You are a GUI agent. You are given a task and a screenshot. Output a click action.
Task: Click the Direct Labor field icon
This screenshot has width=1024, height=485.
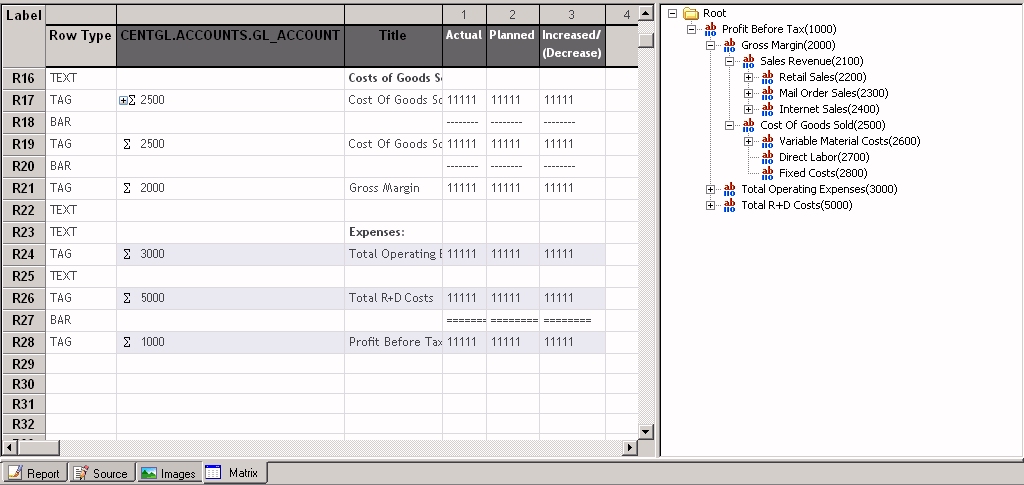(x=767, y=157)
